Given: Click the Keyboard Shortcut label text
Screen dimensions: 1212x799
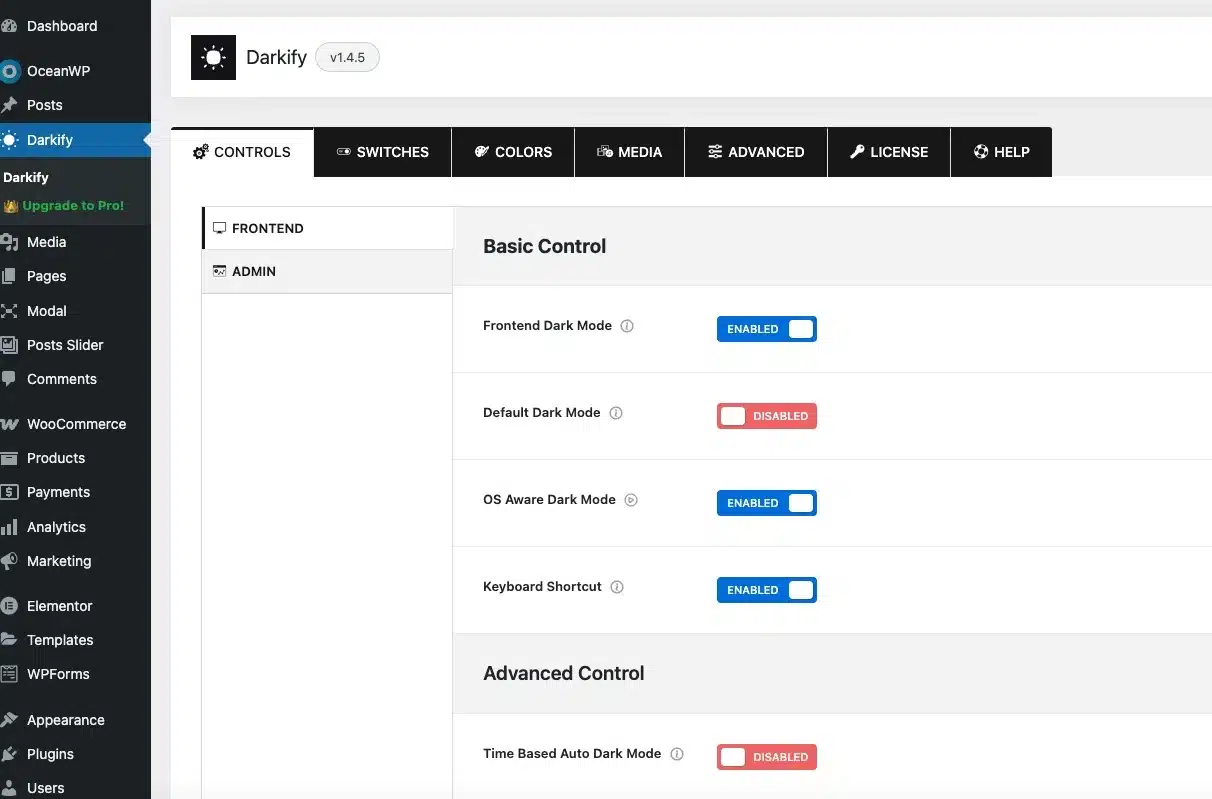Looking at the screenshot, I should pos(542,587).
